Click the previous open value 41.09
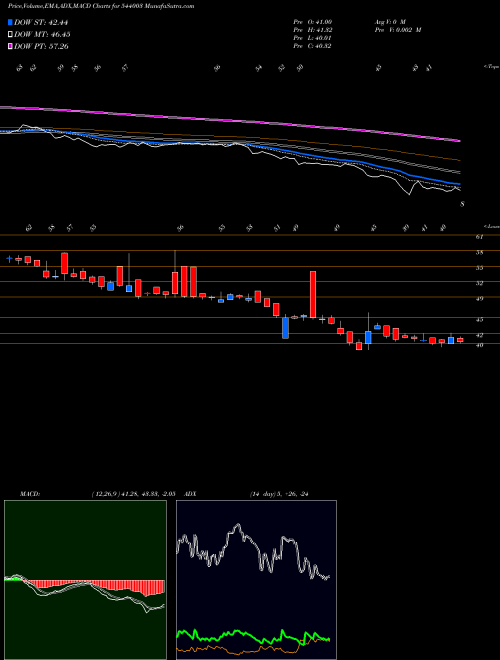Viewport: 500px width, 660px height. [322, 21]
